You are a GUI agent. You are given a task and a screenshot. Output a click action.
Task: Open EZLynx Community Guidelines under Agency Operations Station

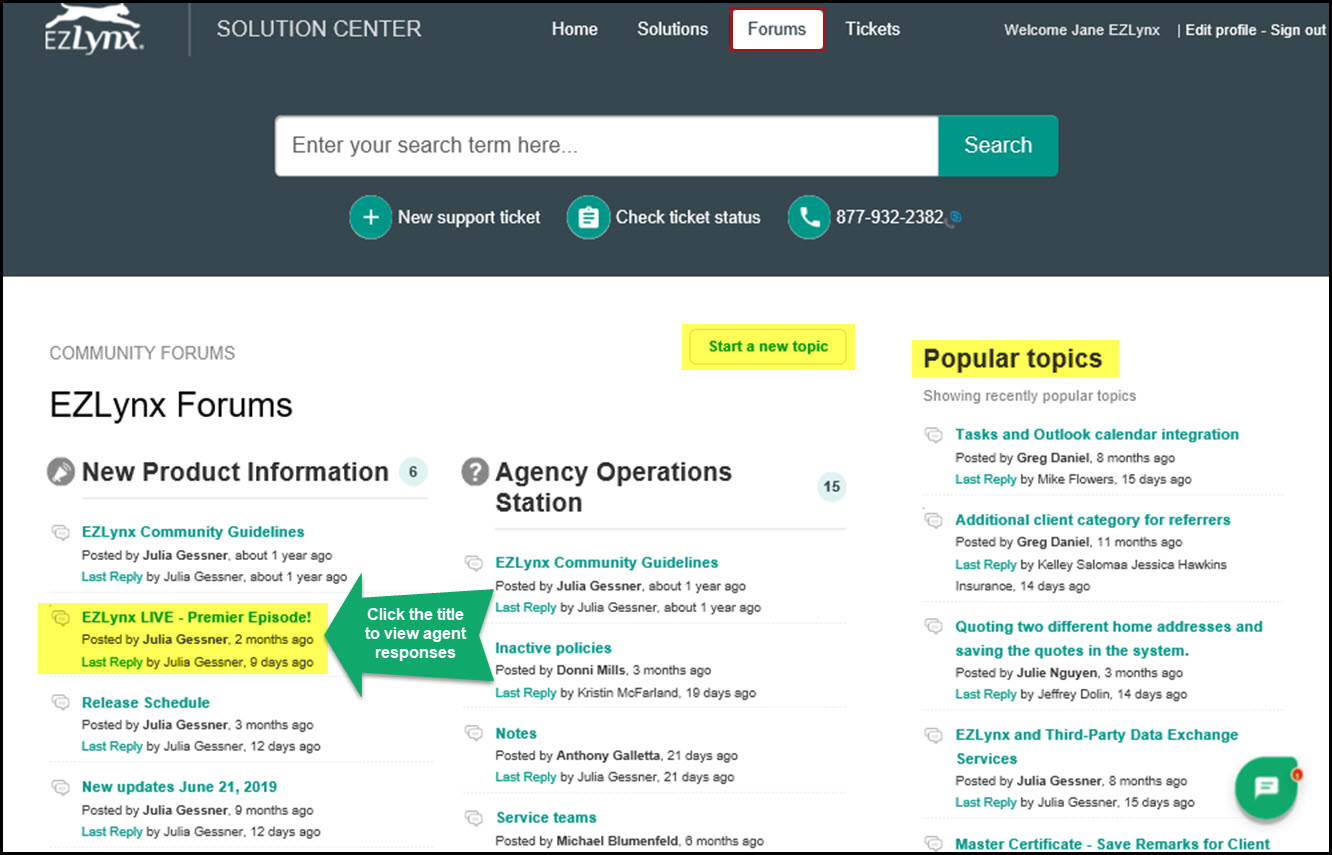(607, 563)
